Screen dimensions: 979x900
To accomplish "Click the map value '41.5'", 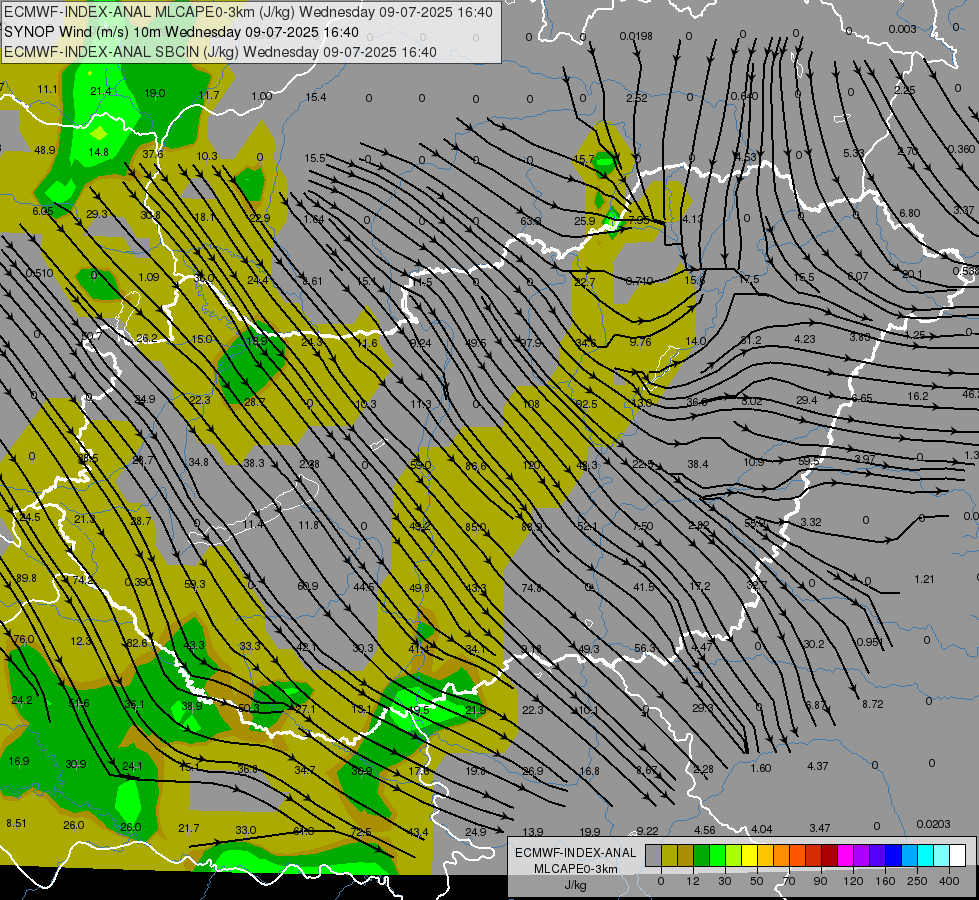I will click(644, 587).
